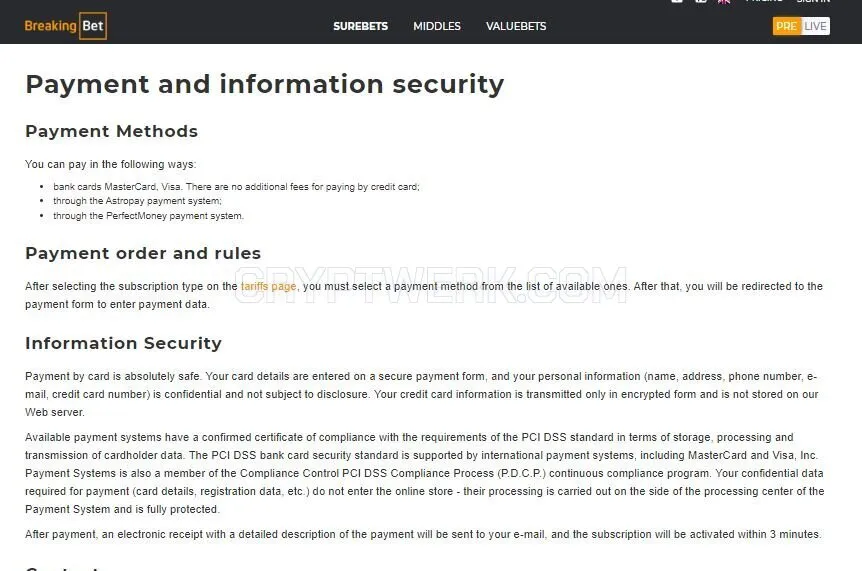Click the SIGN IN link at top right
The image size is (862, 571).
(x=813, y=2)
